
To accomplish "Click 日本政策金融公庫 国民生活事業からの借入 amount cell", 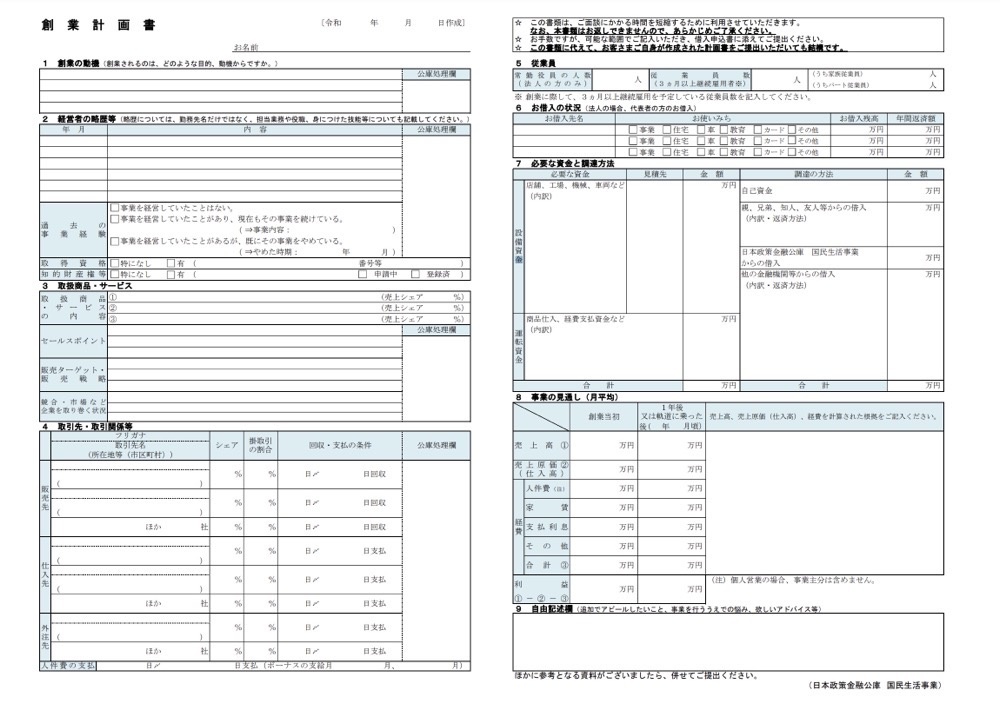I will pyautogui.click(x=915, y=258).
